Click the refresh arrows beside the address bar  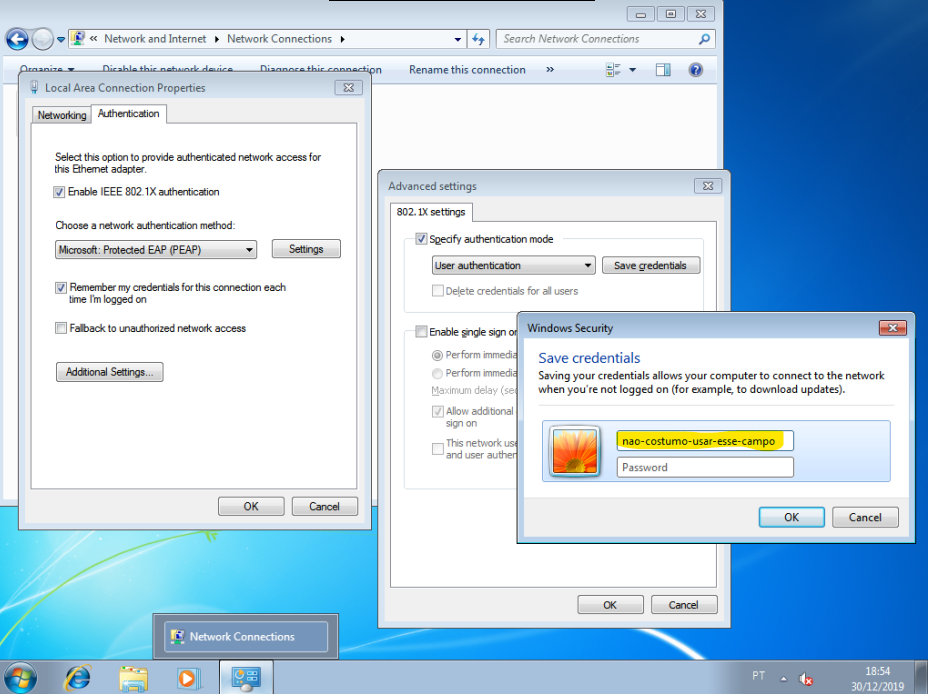(478, 39)
